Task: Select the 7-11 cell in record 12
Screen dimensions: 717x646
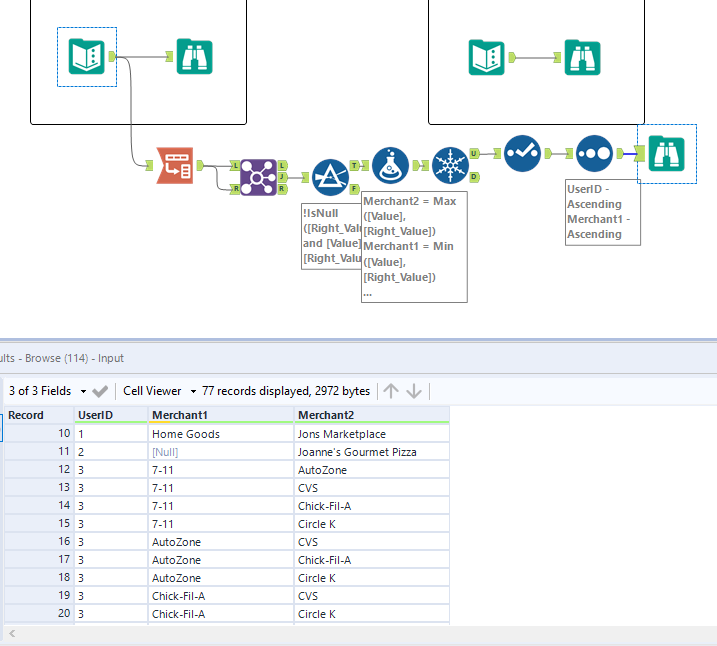Action: 221,470
